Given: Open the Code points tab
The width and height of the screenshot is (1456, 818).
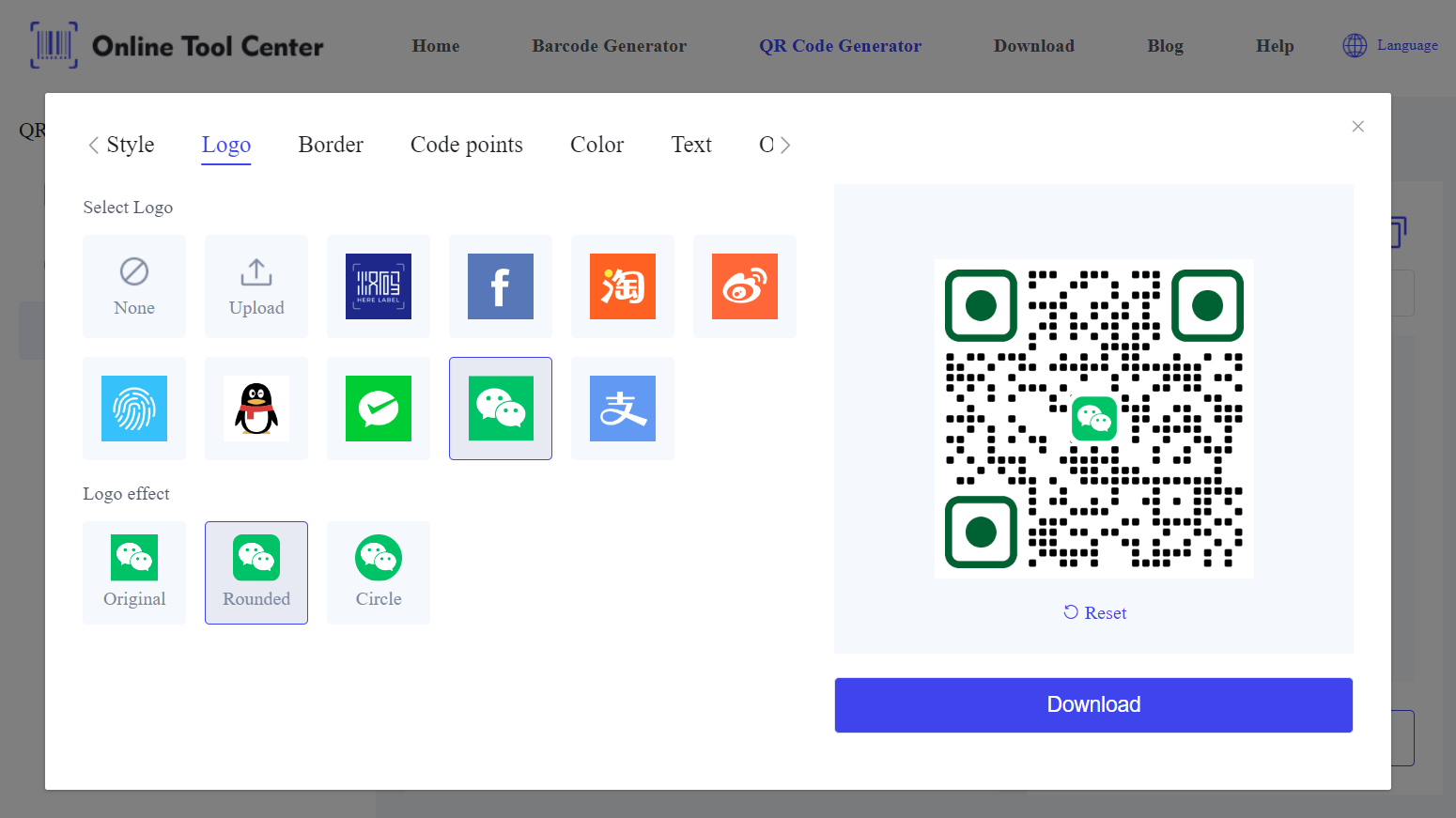Looking at the screenshot, I should click(x=467, y=145).
